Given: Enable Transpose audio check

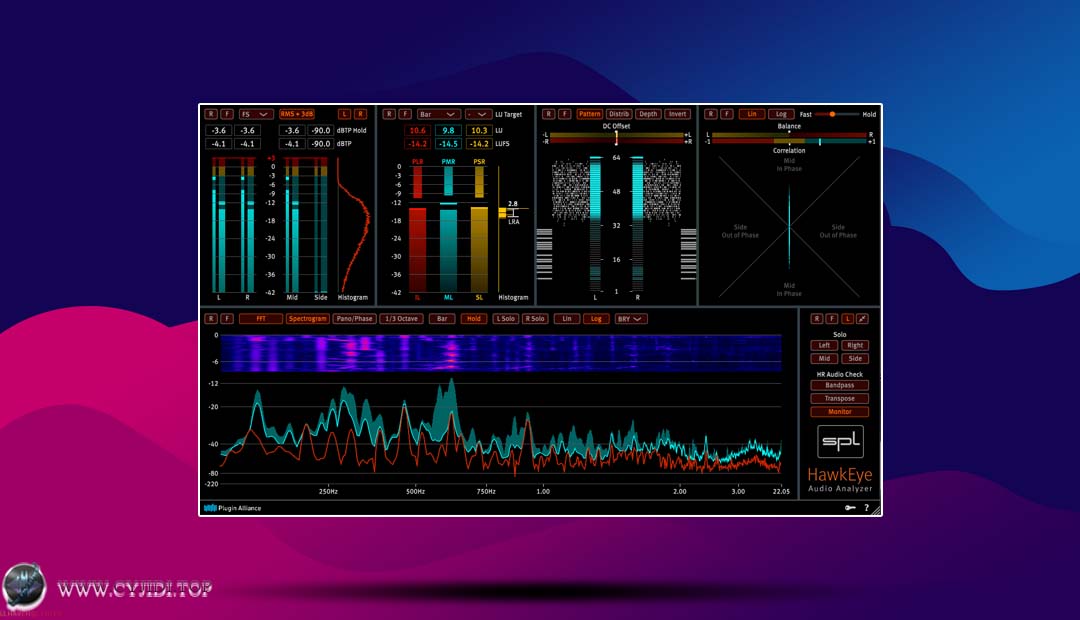Looking at the screenshot, I should point(840,398).
